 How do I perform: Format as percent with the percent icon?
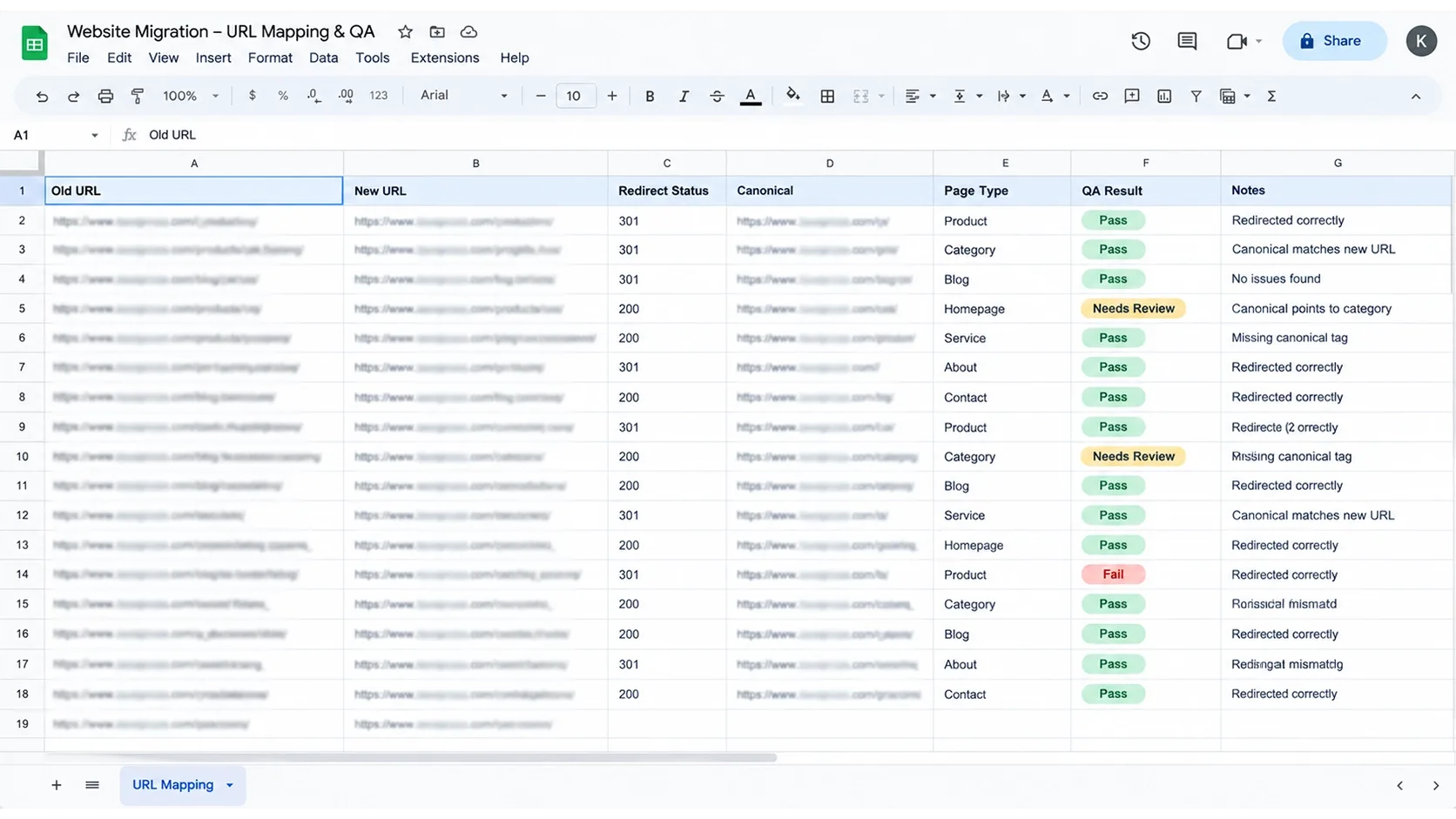(x=283, y=96)
